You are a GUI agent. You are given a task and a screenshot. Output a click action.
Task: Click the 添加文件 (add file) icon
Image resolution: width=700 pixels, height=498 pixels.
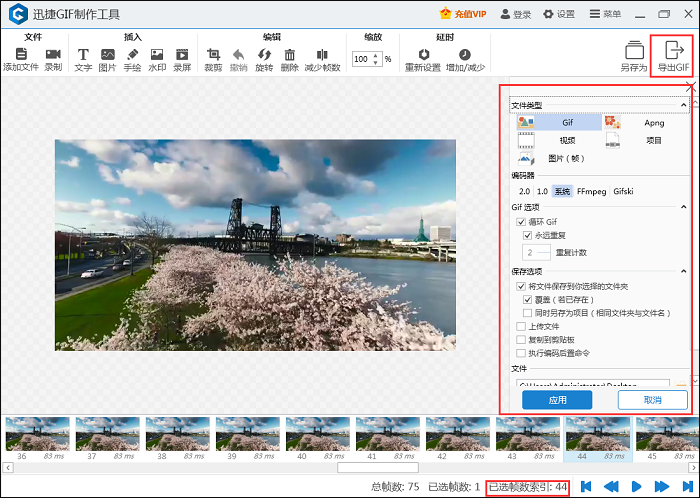click(x=20, y=54)
